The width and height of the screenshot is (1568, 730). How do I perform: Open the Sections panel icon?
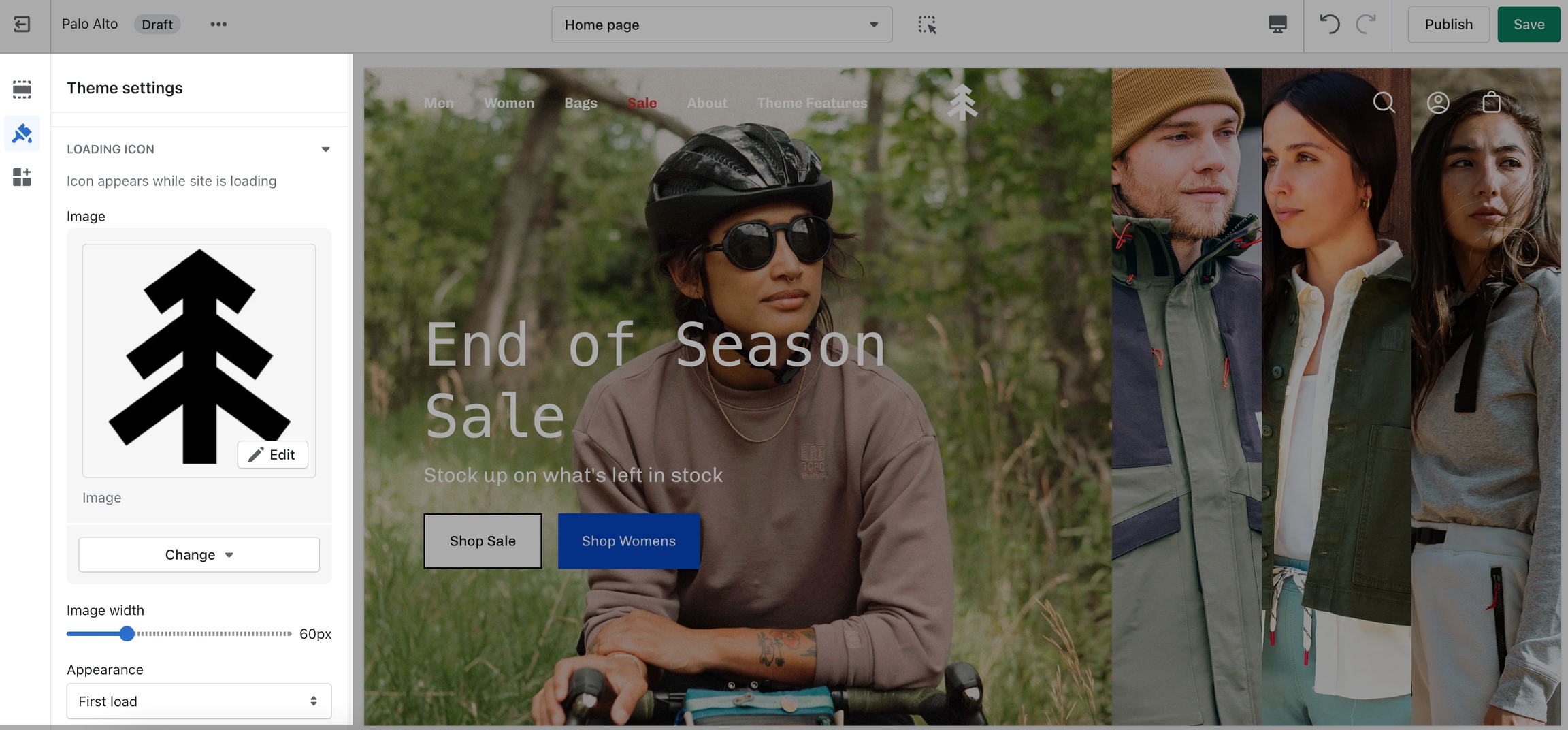(22, 89)
